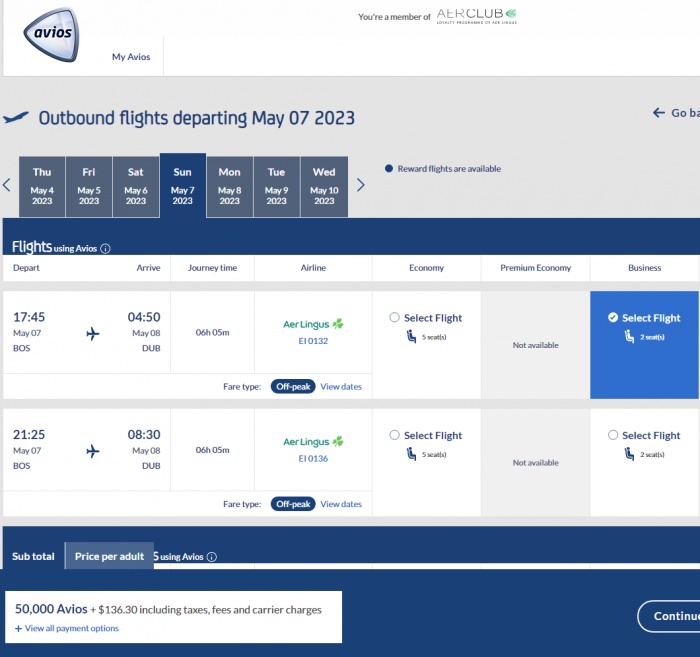Select Economy radio for 17:45 flight
Viewport: 700px width, 657px height.
pyautogui.click(x=394, y=317)
